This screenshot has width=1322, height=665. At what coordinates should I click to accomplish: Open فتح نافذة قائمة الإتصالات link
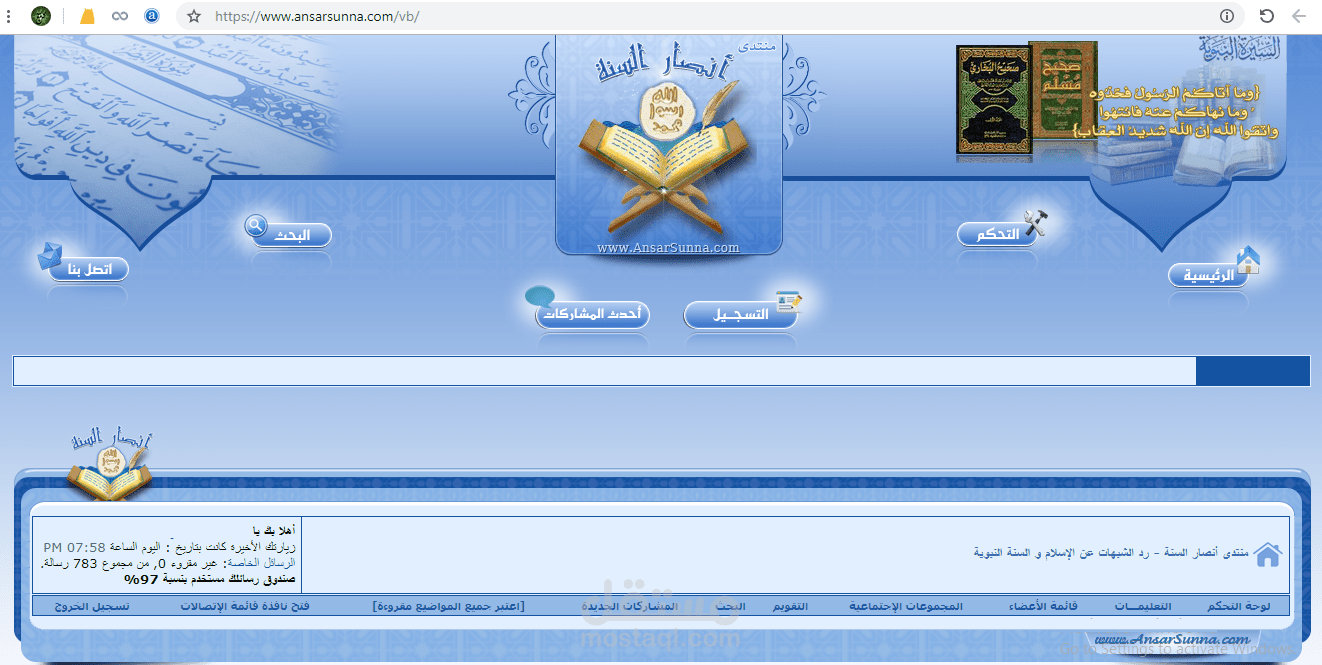(x=245, y=607)
